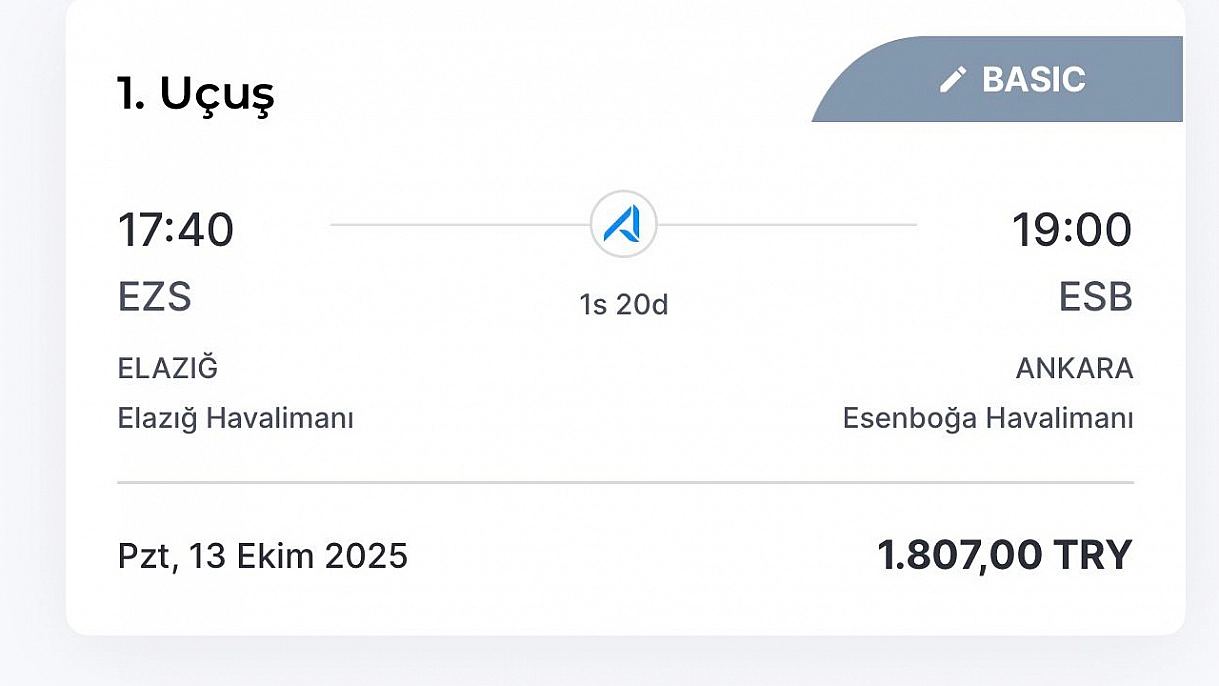Click the ANKARA city name
This screenshot has width=1219, height=686.
tap(1074, 369)
